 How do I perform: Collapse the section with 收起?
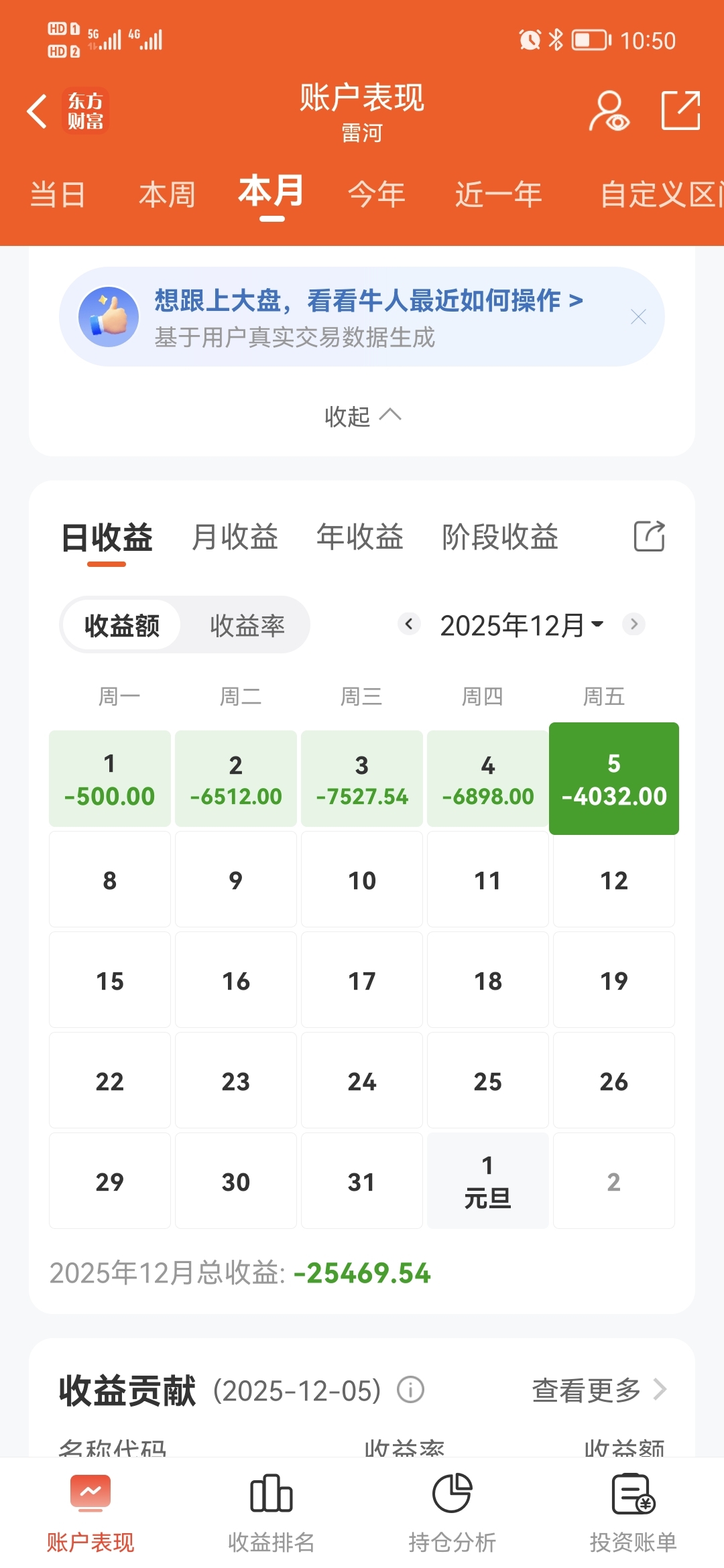tap(362, 416)
